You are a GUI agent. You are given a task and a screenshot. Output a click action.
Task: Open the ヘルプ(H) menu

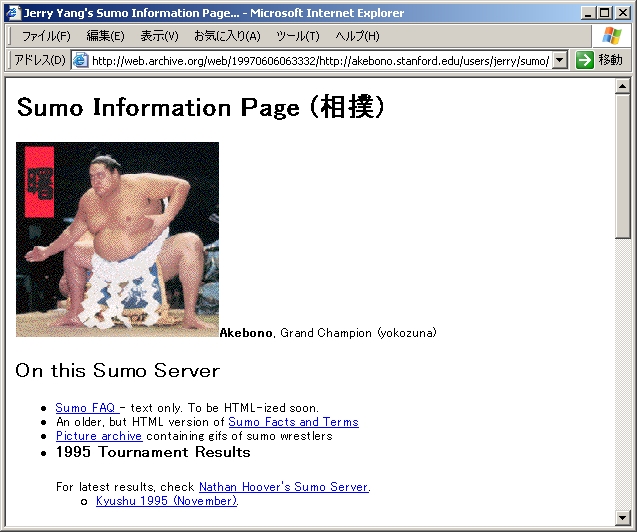[x=357, y=36]
